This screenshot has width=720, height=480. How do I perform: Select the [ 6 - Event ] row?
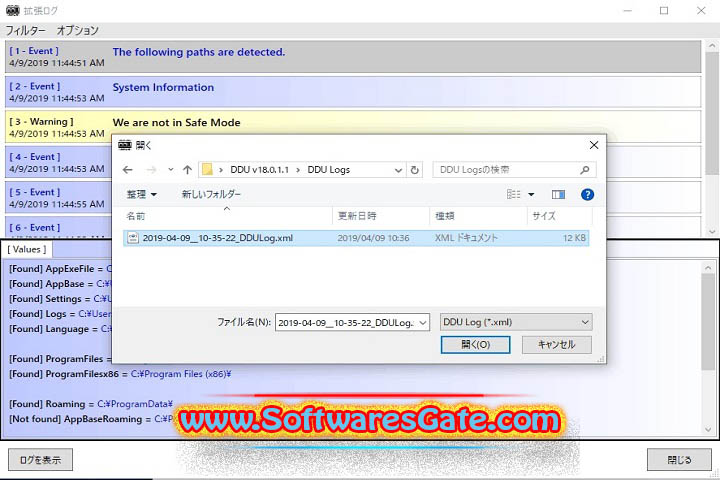[x=58, y=228]
